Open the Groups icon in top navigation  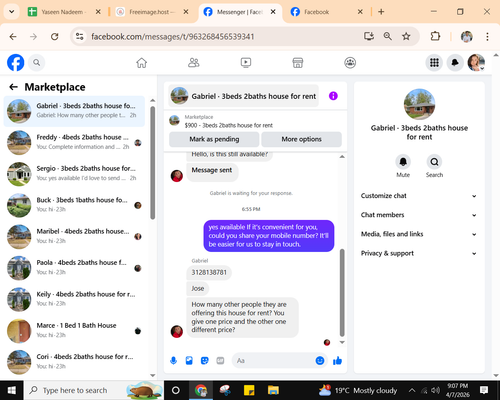[350, 62]
